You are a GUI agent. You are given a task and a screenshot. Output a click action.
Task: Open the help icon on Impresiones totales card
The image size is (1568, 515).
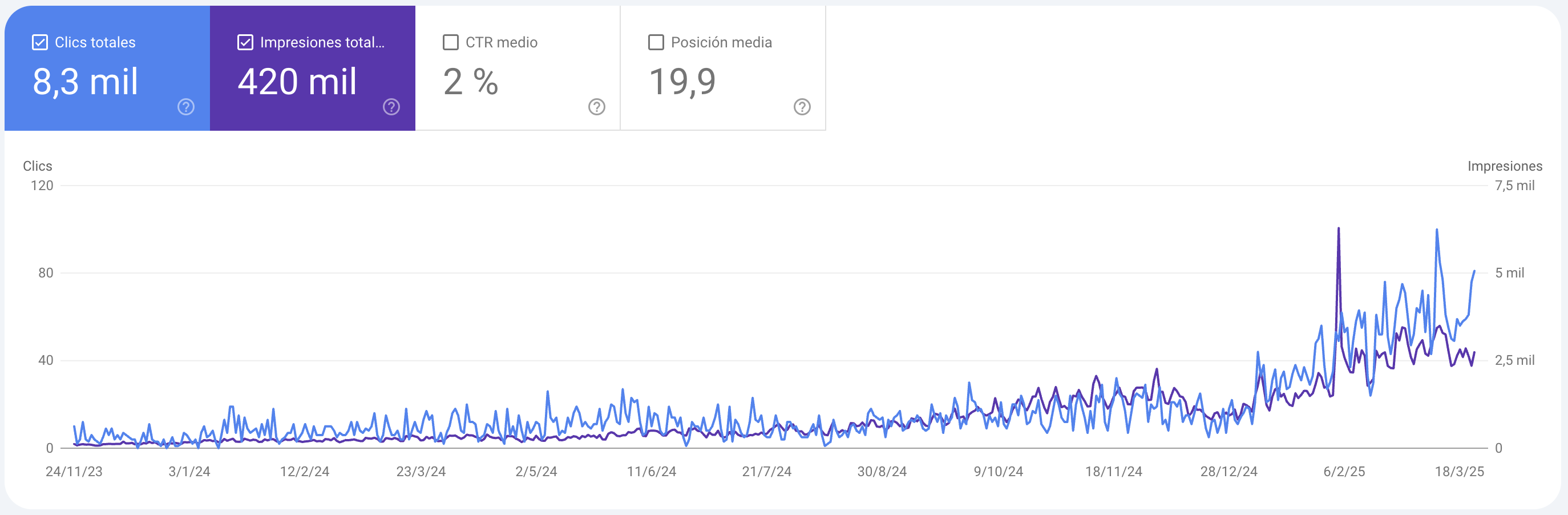point(391,107)
